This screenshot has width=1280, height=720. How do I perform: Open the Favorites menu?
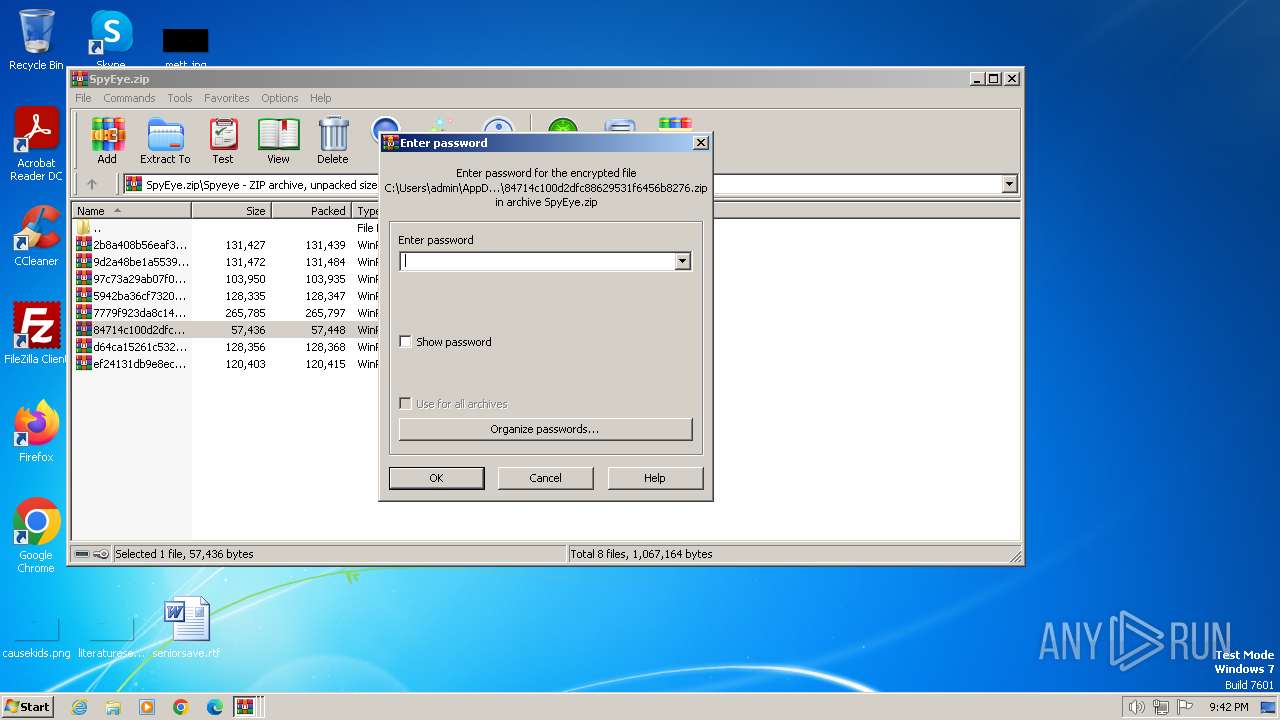pyautogui.click(x=227, y=98)
